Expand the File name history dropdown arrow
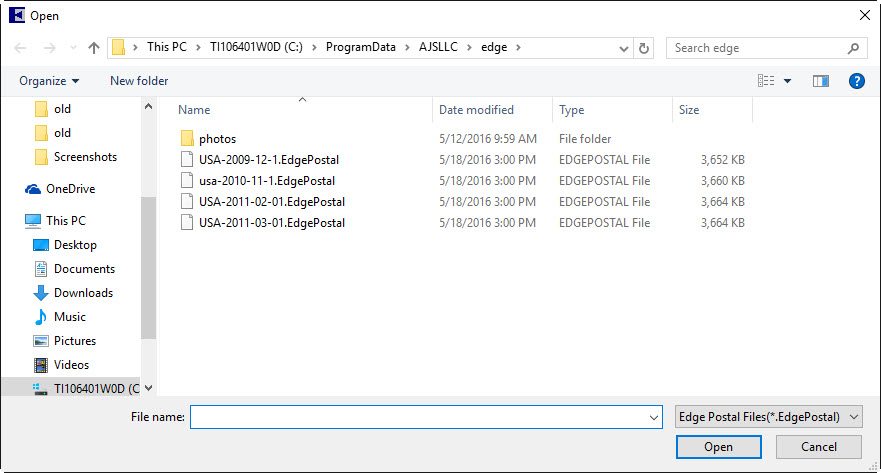 (654, 417)
